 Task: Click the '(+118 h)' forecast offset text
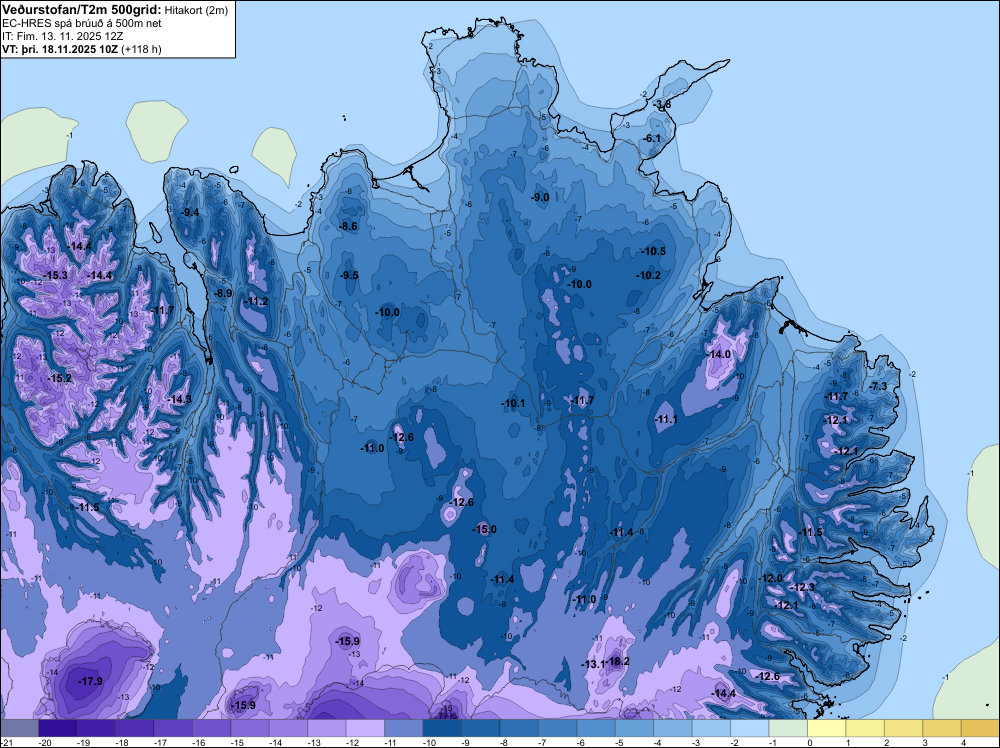[x=141, y=49]
